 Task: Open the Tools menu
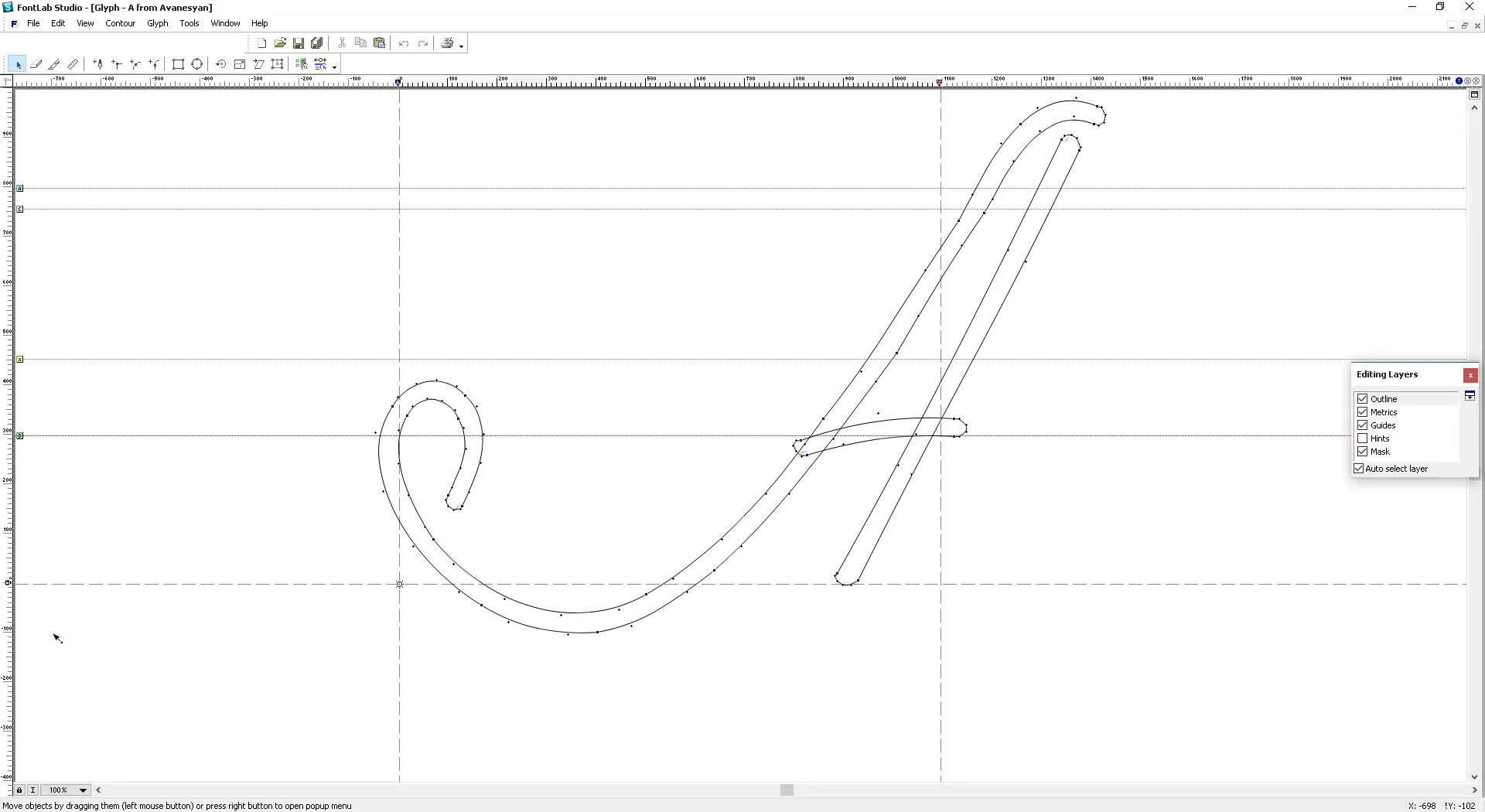tap(189, 24)
